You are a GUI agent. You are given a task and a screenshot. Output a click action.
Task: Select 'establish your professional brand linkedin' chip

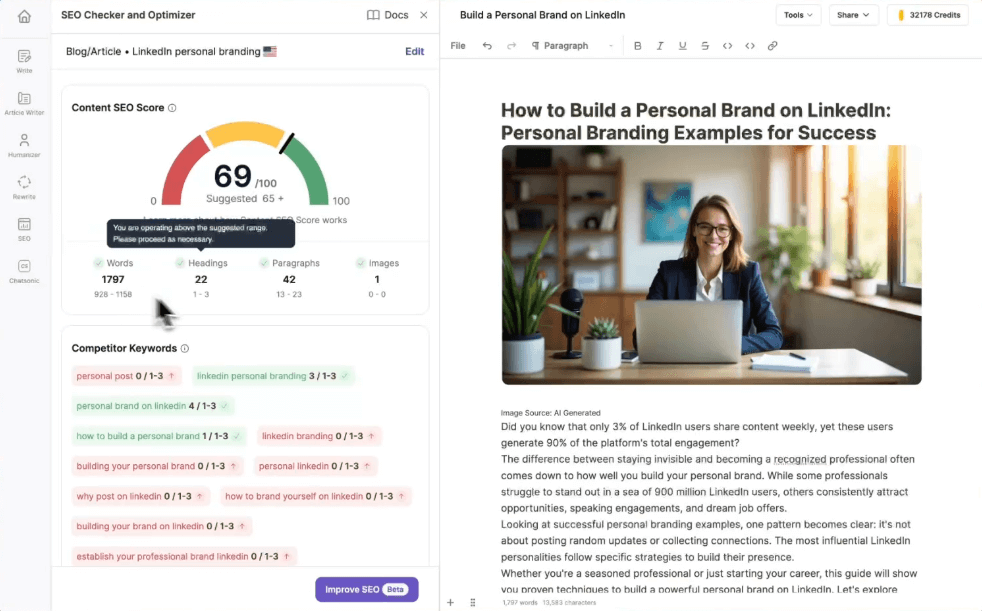[x=184, y=556]
